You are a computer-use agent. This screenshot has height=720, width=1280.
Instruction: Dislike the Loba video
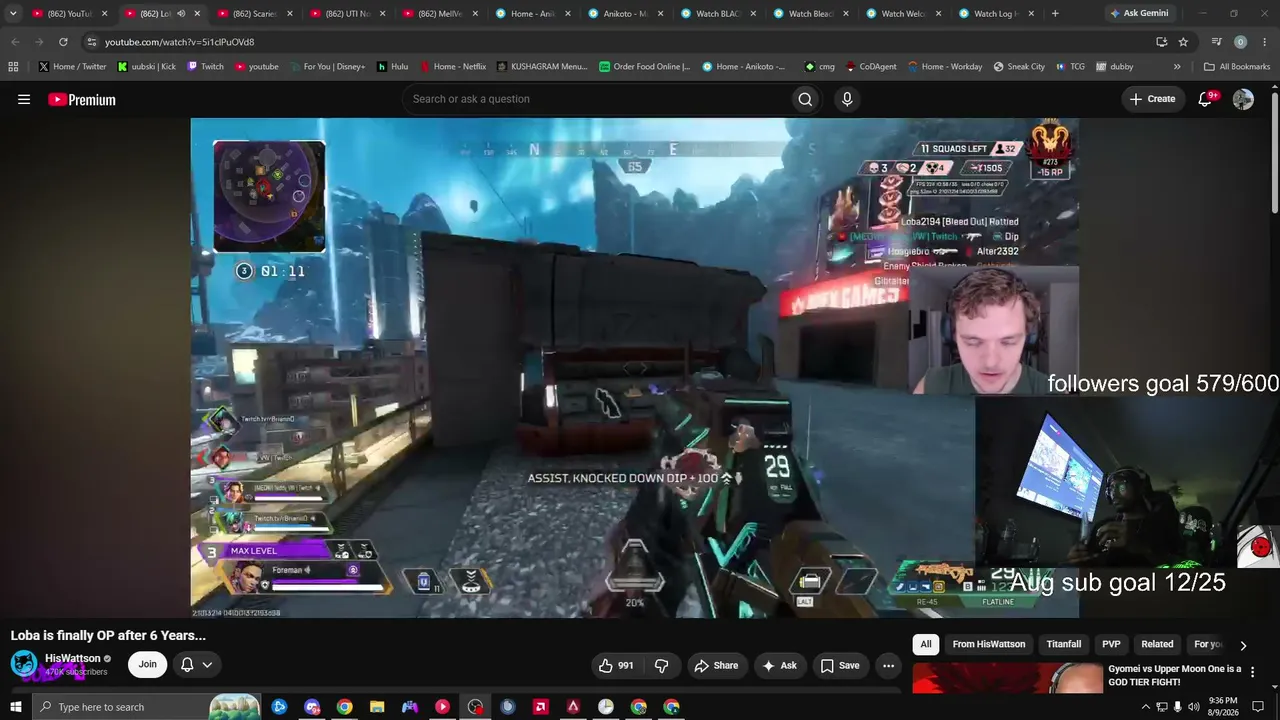pyautogui.click(x=661, y=665)
